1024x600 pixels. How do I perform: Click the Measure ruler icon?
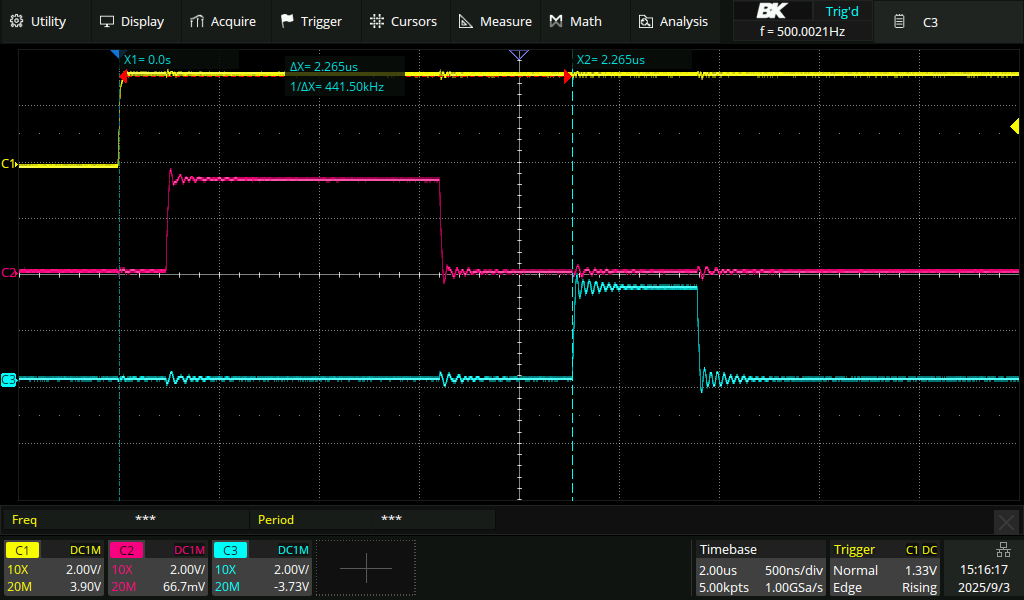click(466, 22)
